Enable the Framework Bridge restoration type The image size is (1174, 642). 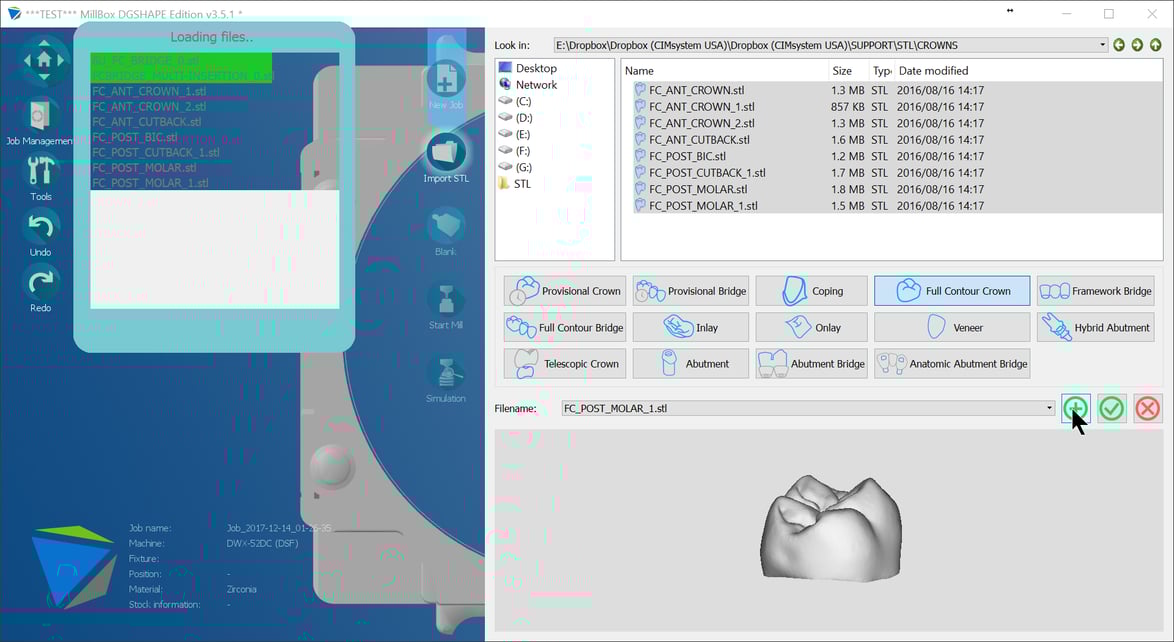pyautogui.click(x=1095, y=290)
